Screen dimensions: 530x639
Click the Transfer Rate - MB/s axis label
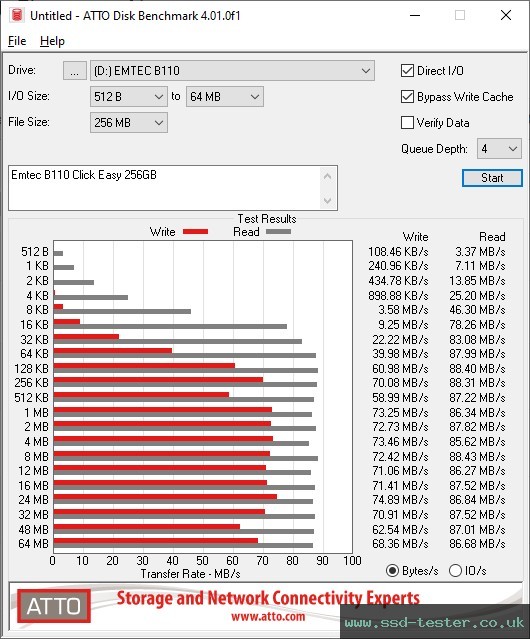tap(190, 574)
